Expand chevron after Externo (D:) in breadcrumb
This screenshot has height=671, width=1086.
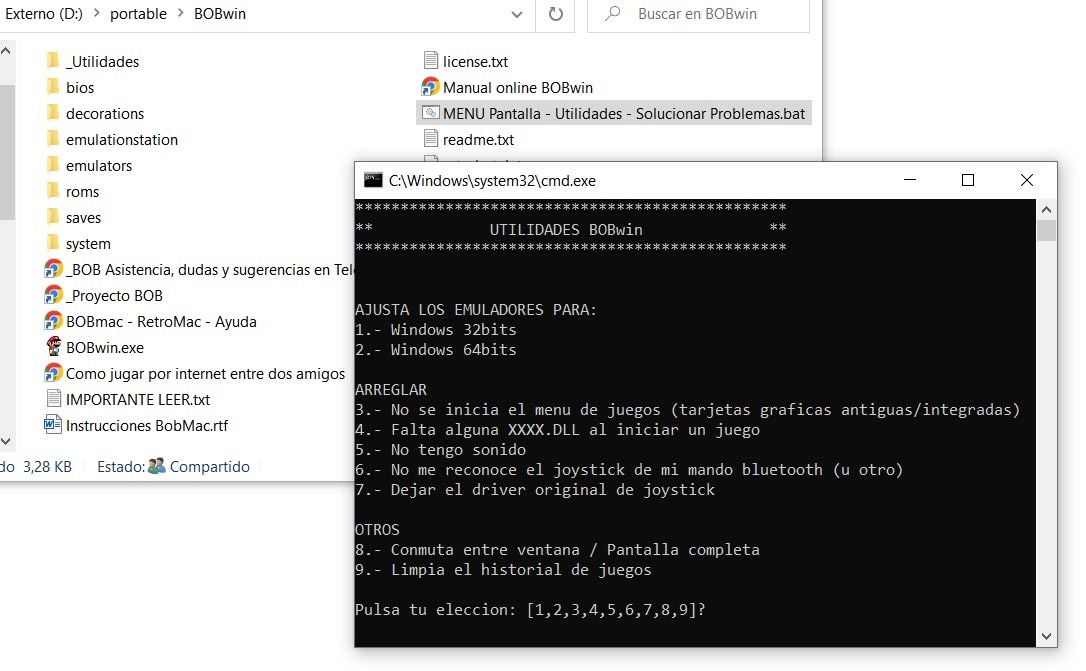96,14
